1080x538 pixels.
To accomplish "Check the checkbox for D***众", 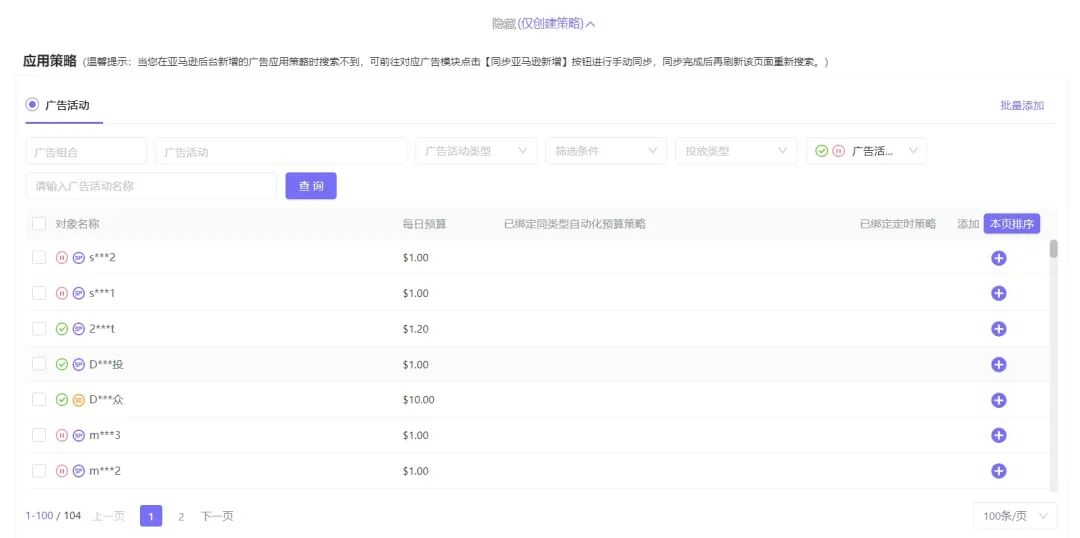I will (x=39, y=400).
